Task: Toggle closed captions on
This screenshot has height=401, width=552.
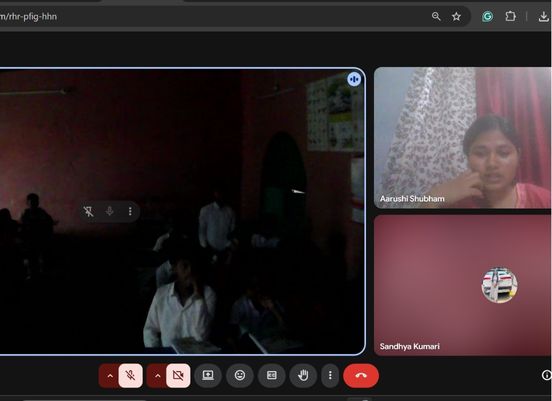Action: coord(271,375)
